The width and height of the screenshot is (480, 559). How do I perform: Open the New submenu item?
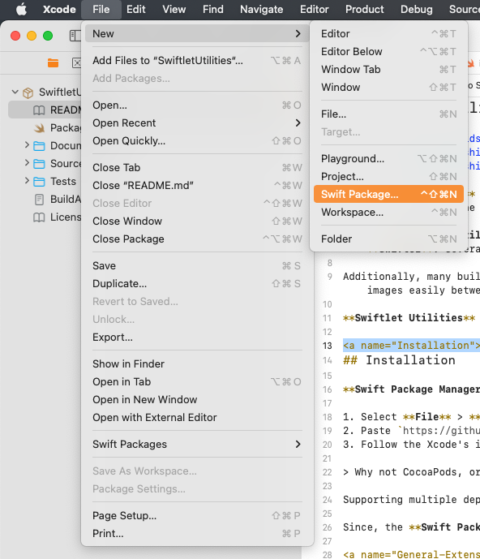pos(197,34)
